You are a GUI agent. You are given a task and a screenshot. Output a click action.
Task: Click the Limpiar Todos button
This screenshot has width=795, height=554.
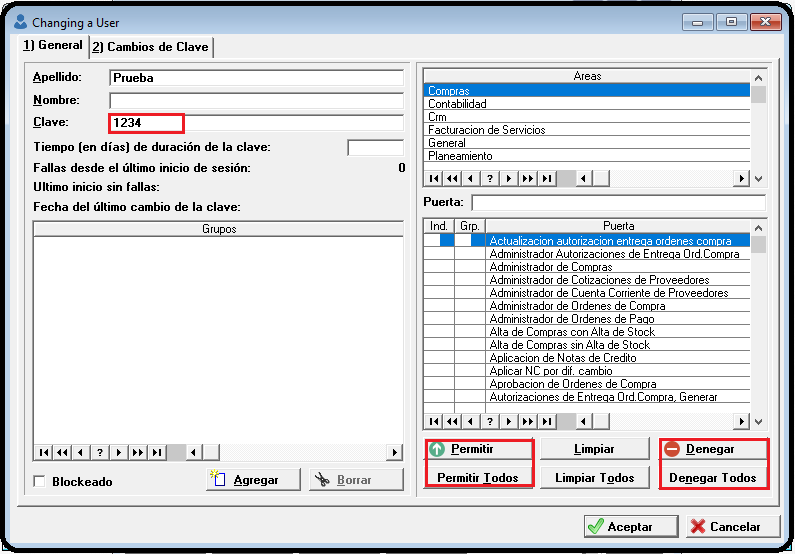(x=595, y=478)
